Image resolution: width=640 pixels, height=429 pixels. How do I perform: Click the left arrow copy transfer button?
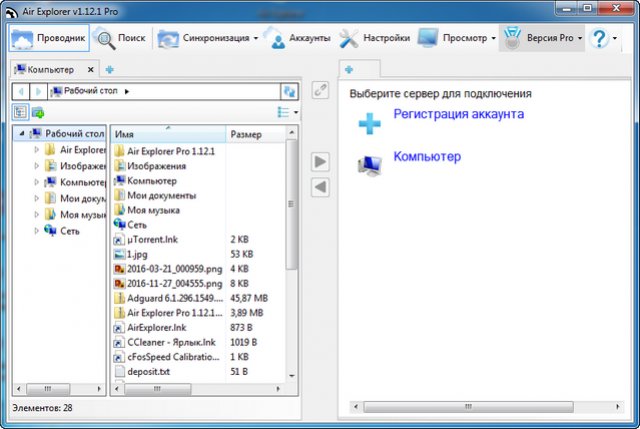click(320, 187)
